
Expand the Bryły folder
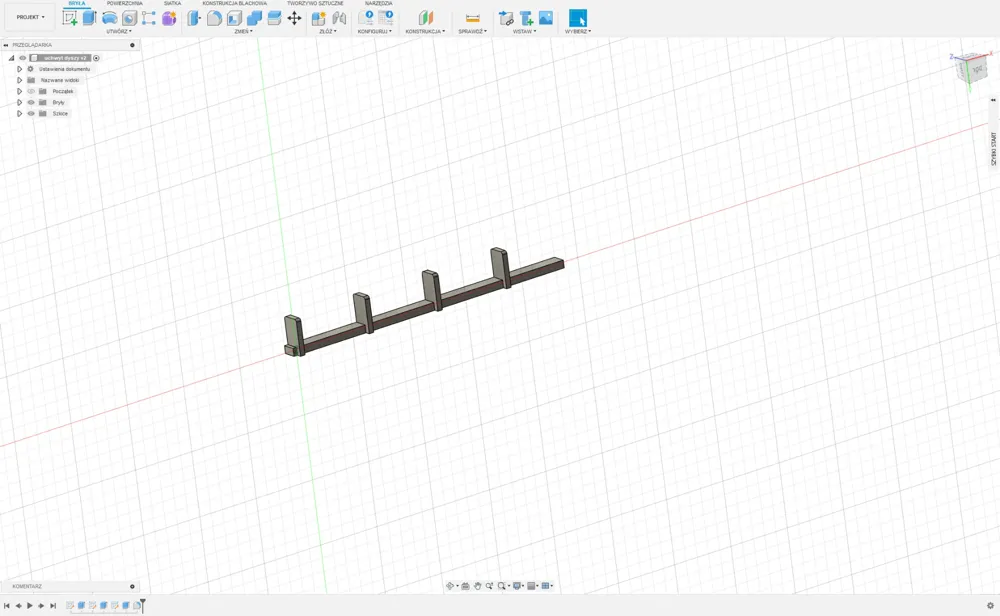click(19, 102)
